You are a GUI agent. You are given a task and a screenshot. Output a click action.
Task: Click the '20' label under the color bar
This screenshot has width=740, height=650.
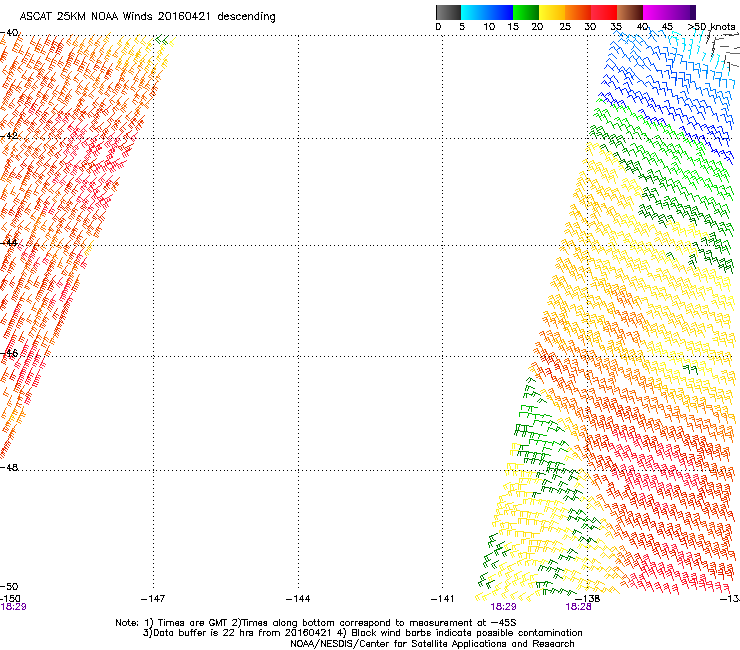pos(537,27)
